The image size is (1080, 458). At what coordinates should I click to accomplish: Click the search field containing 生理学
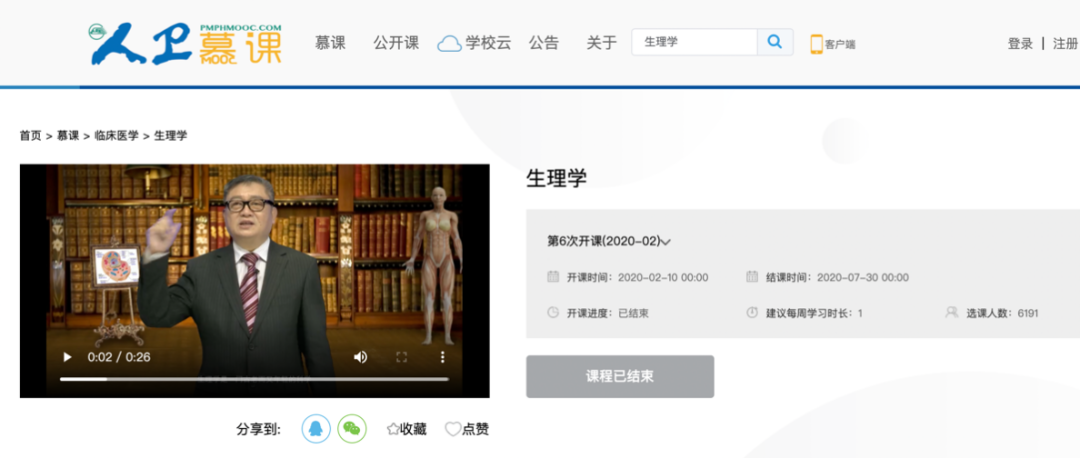pos(694,42)
